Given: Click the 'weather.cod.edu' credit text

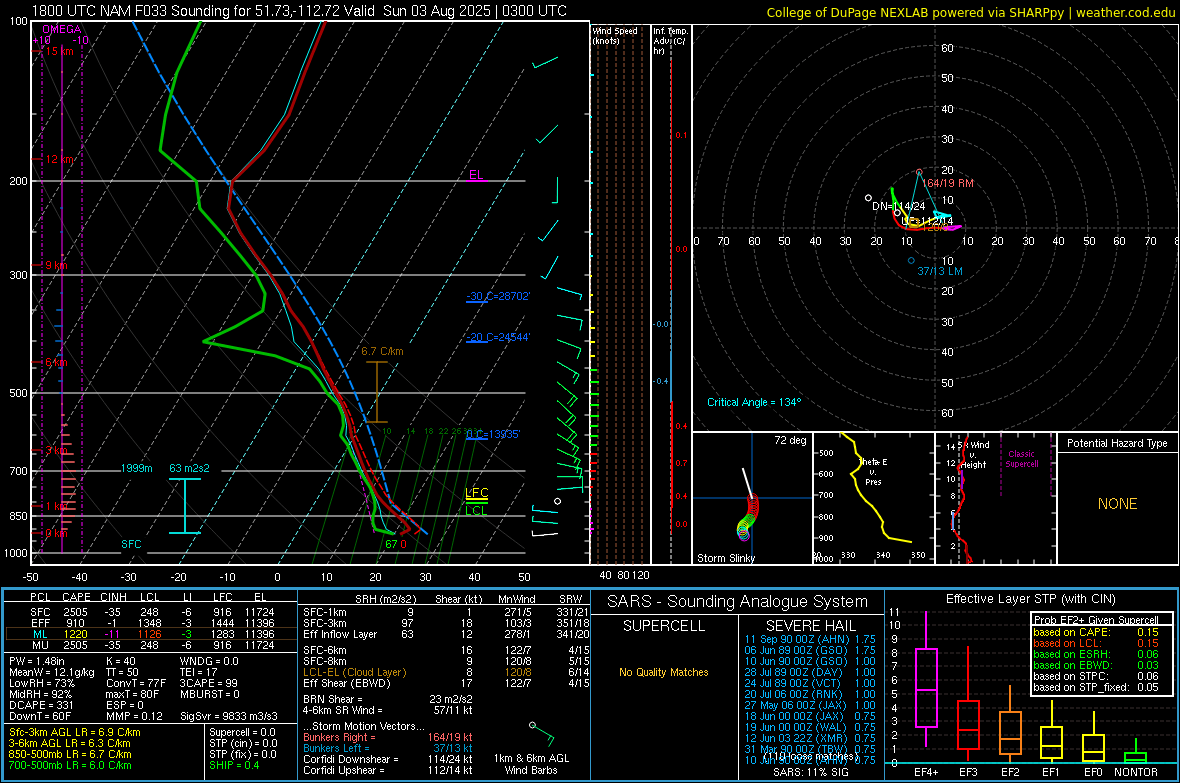Looking at the screenshot, I should [1125, 12].
